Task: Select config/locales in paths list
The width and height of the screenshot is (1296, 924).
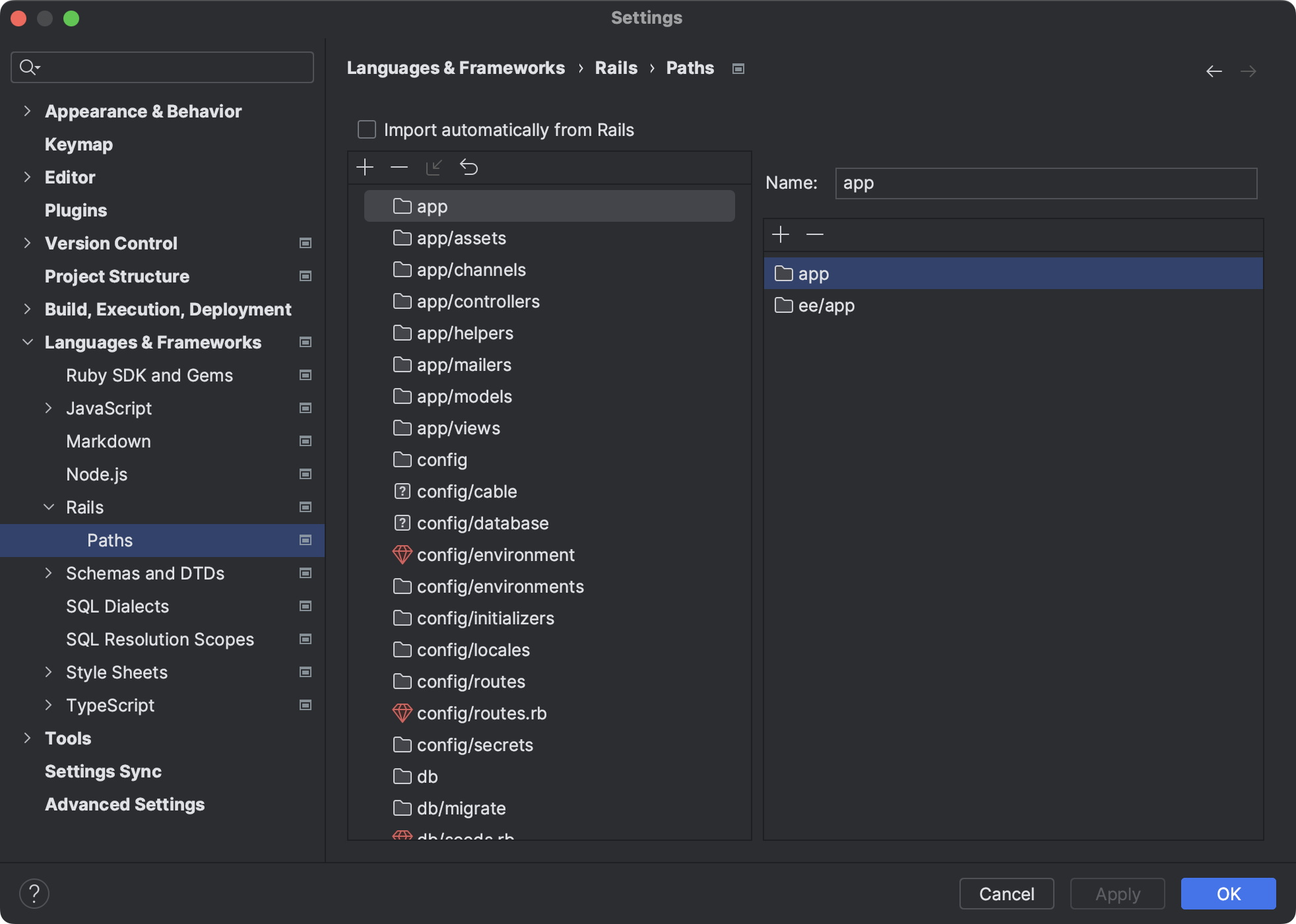Action: 549,650
